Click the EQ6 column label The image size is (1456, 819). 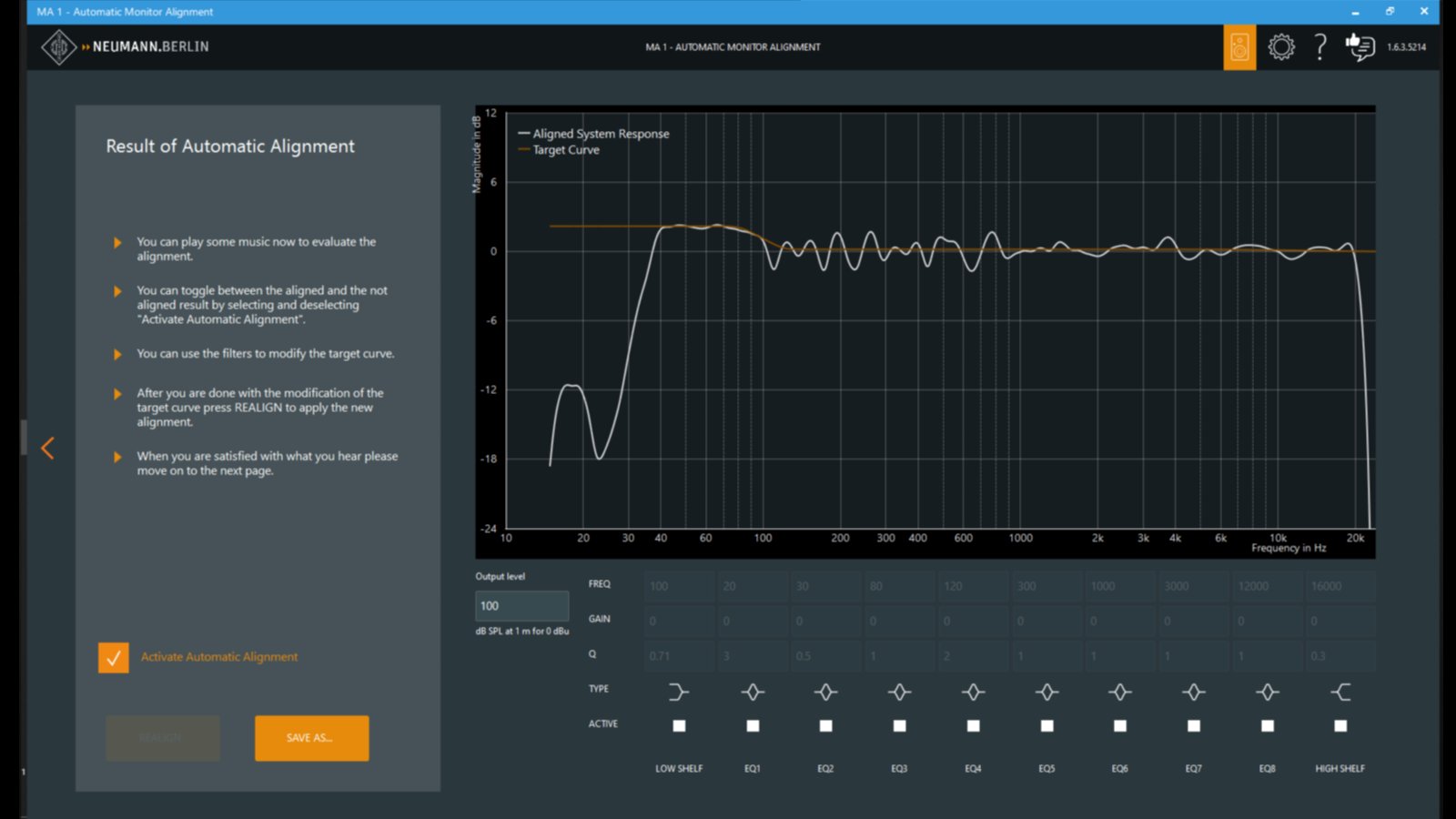1120,769
